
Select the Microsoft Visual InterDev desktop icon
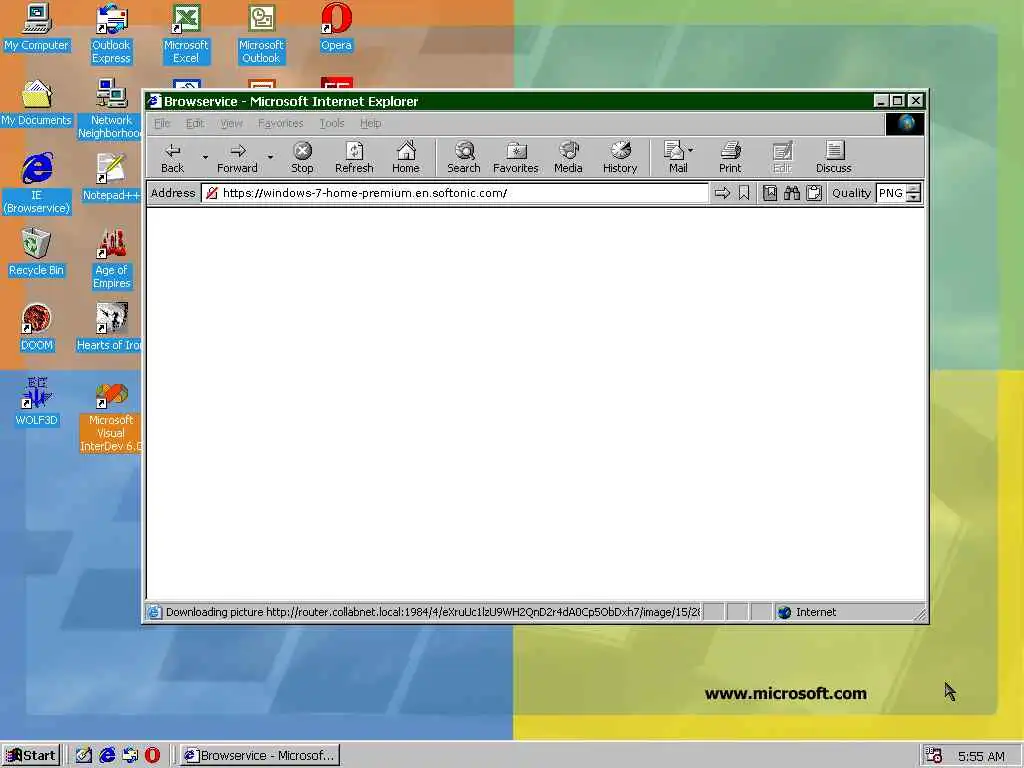(x=111, y=416)
